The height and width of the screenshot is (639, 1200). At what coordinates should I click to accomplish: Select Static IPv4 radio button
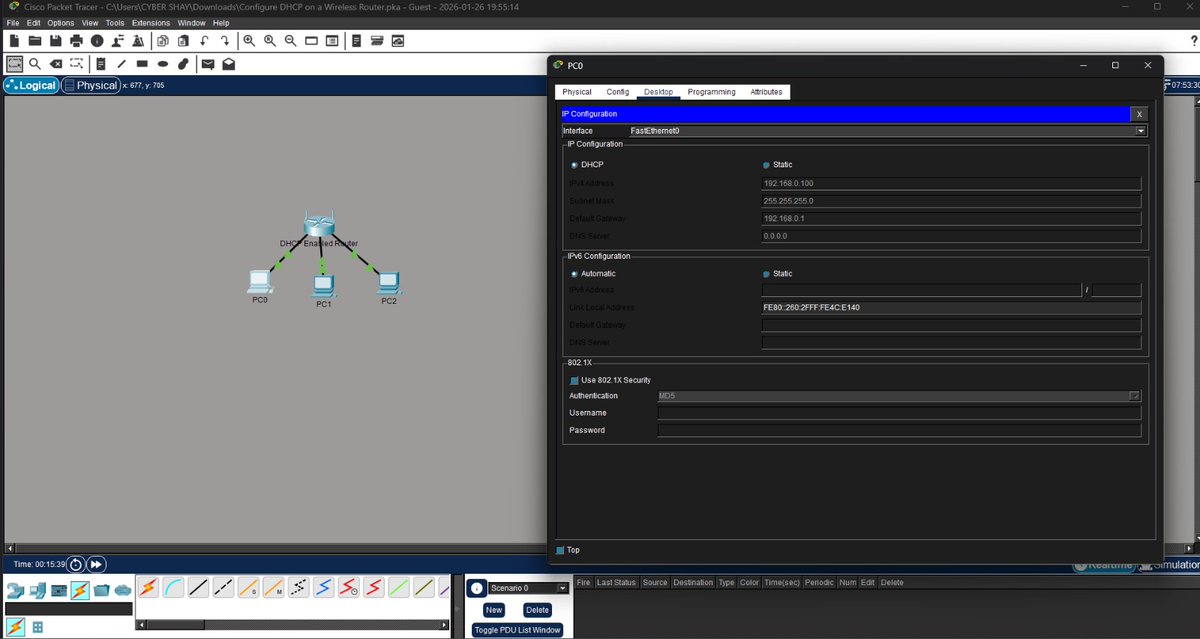pyautogui.click(x=766, y=165)
